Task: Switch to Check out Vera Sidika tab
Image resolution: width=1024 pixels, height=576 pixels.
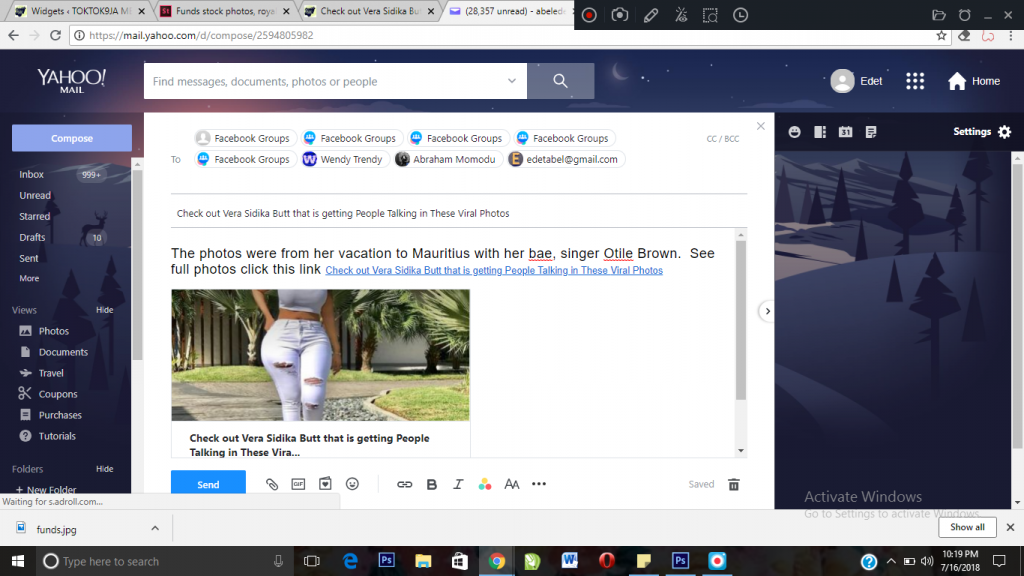Action: pyautogui.click(x=370, y=11)
